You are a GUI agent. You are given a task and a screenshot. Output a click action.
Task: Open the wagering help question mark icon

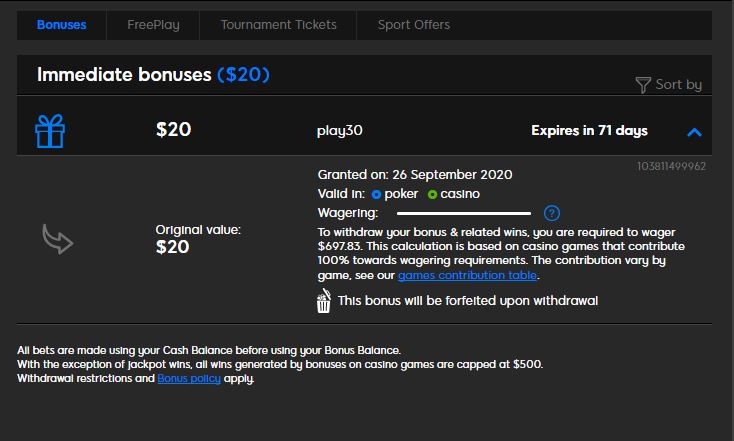552,213
